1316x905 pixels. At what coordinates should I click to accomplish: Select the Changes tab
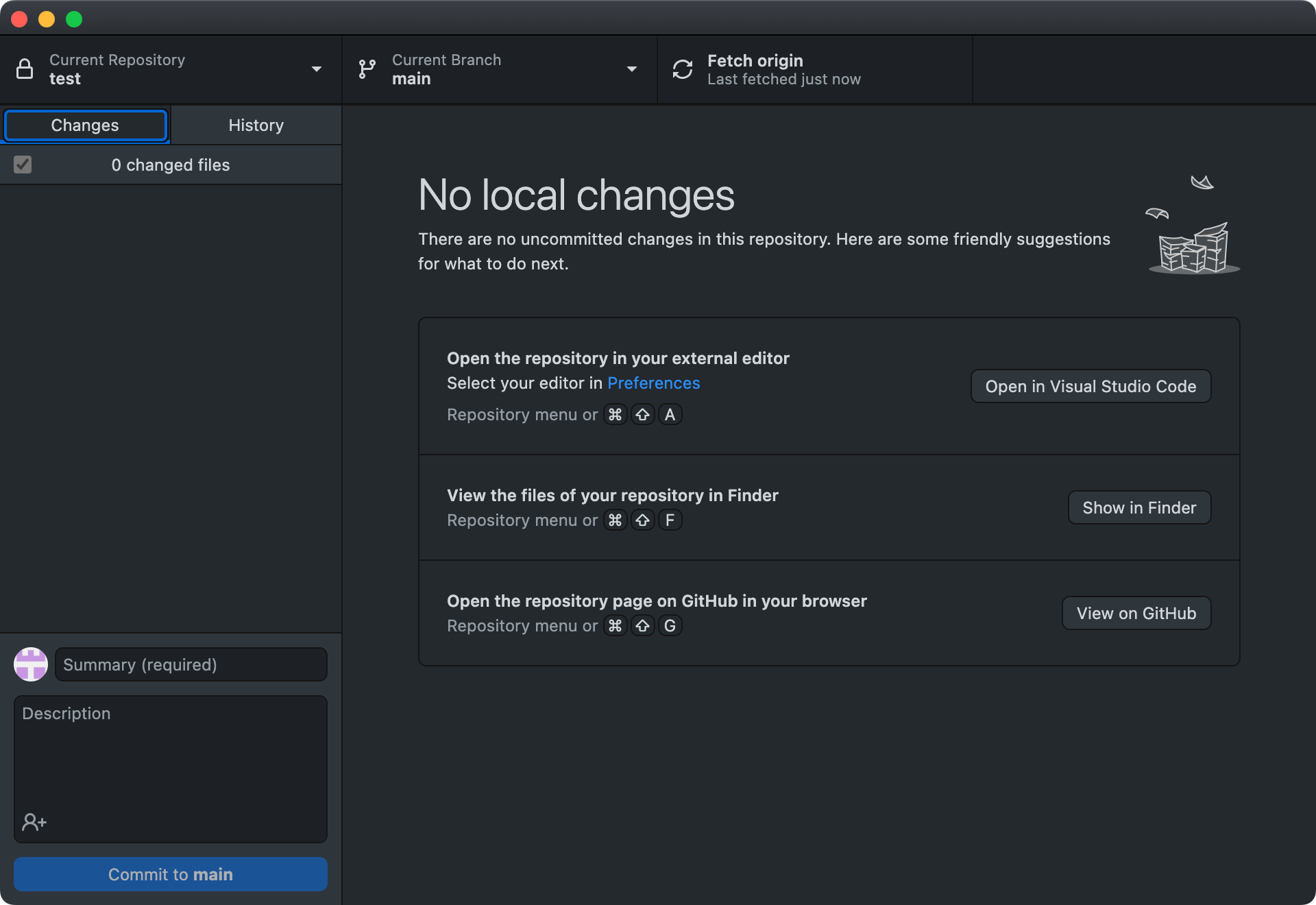pos(84,125)
